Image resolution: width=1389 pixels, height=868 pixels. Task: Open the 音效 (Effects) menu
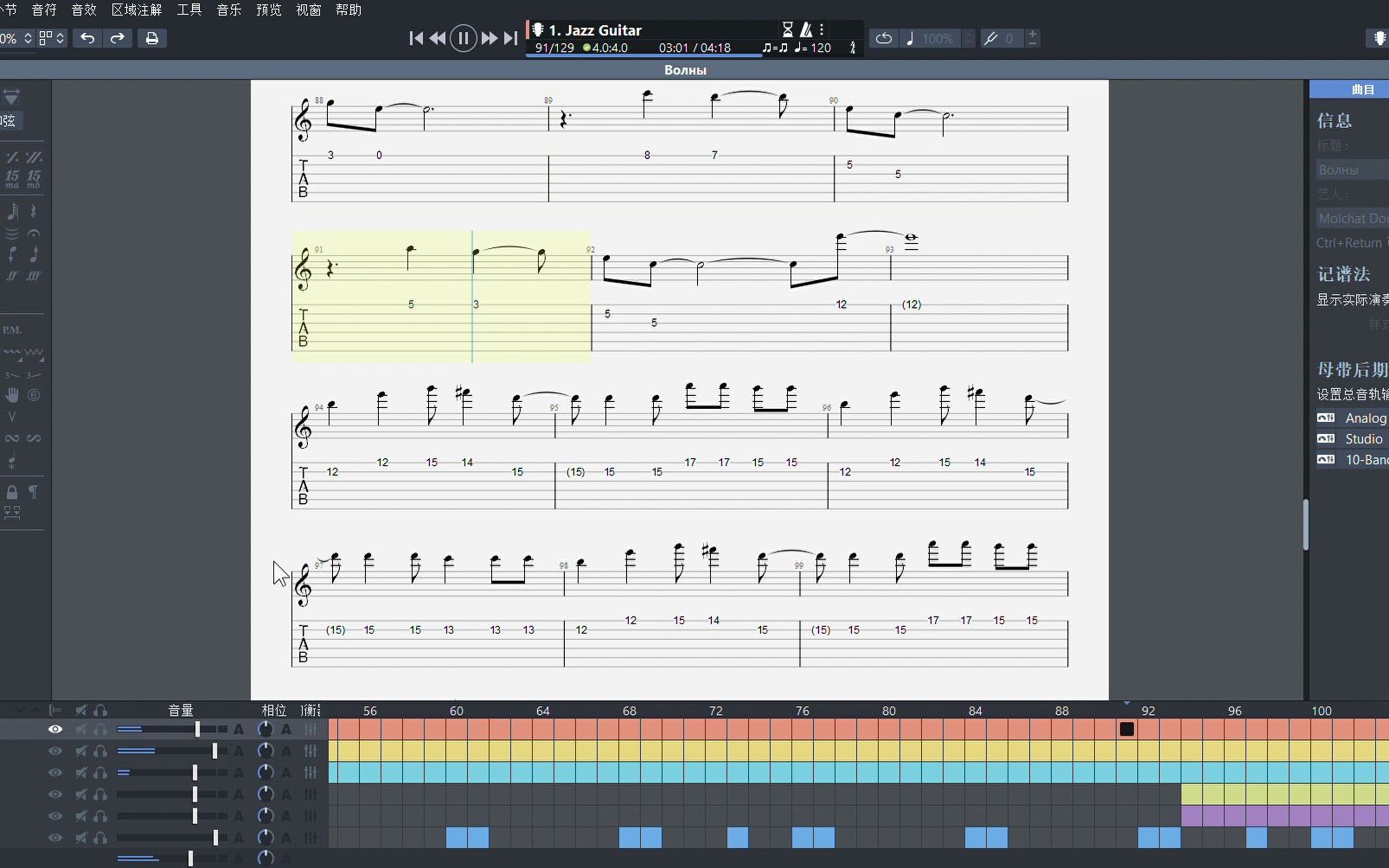point(84,10)
